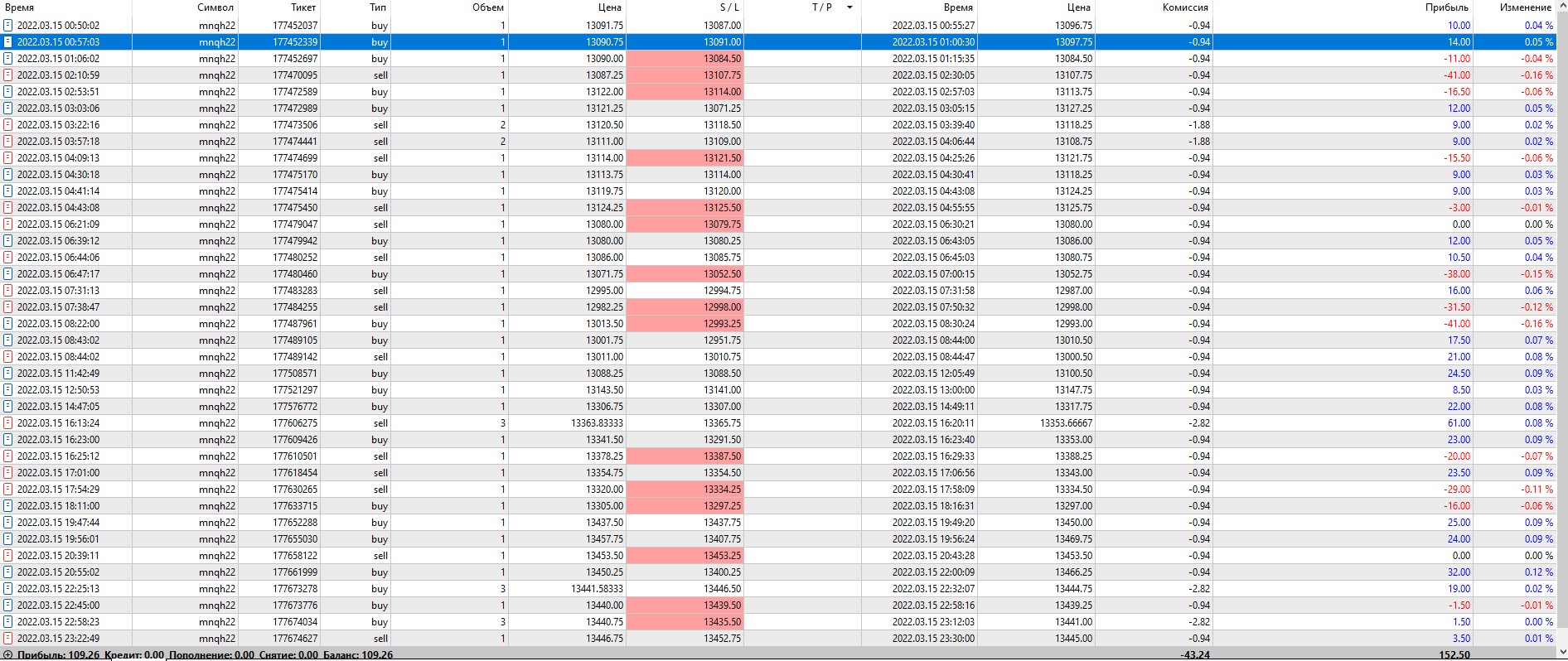The width and height of the screenshot is (1568, 661).
Task: Click the sell icon beside open time 20:39:11
Action: [x=8, y=556]
